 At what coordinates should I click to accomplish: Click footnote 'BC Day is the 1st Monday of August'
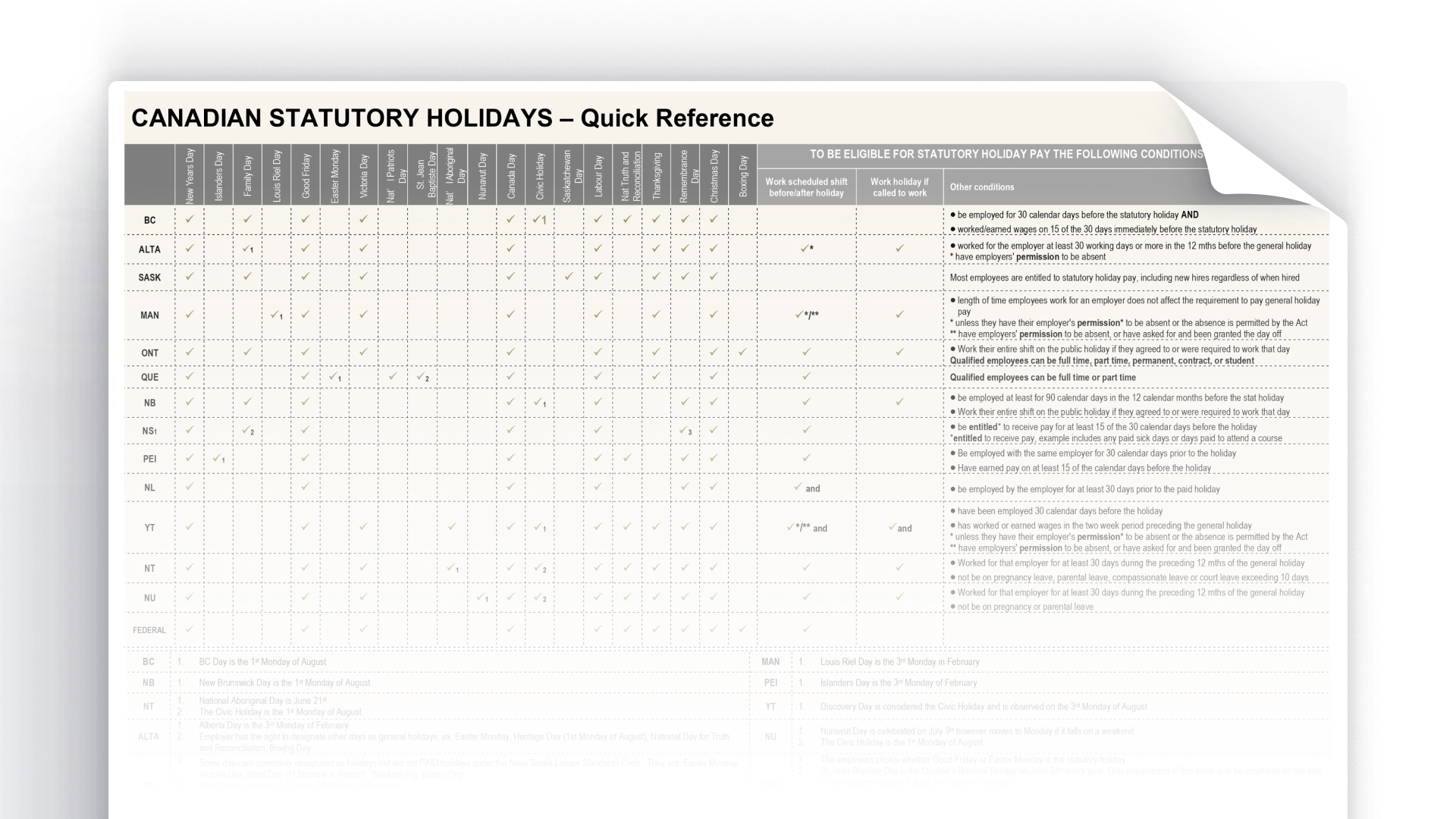pos(262,662)
